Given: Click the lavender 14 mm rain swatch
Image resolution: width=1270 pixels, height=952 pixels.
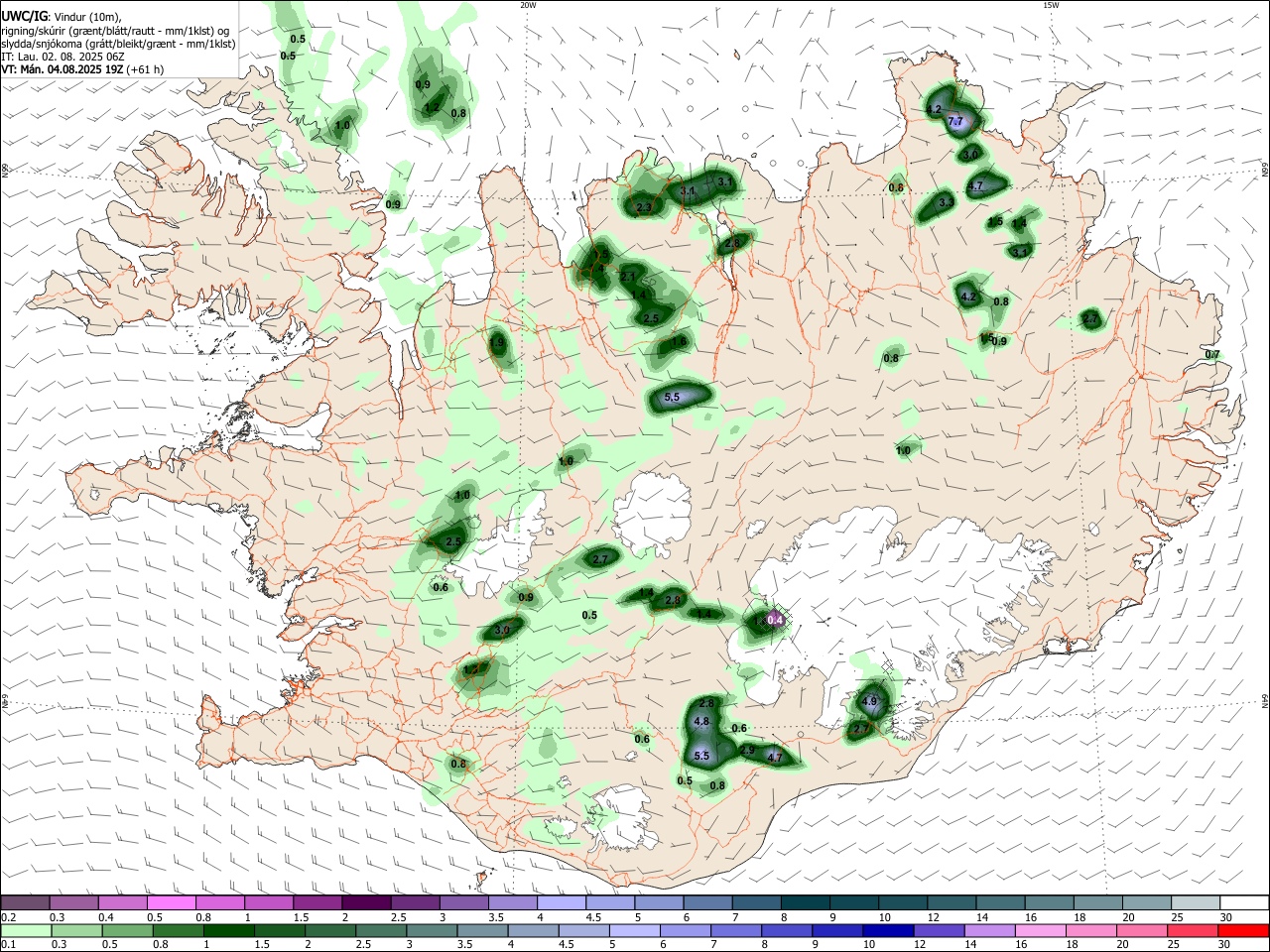Looking at the screenshot, I should pos(989,930).
